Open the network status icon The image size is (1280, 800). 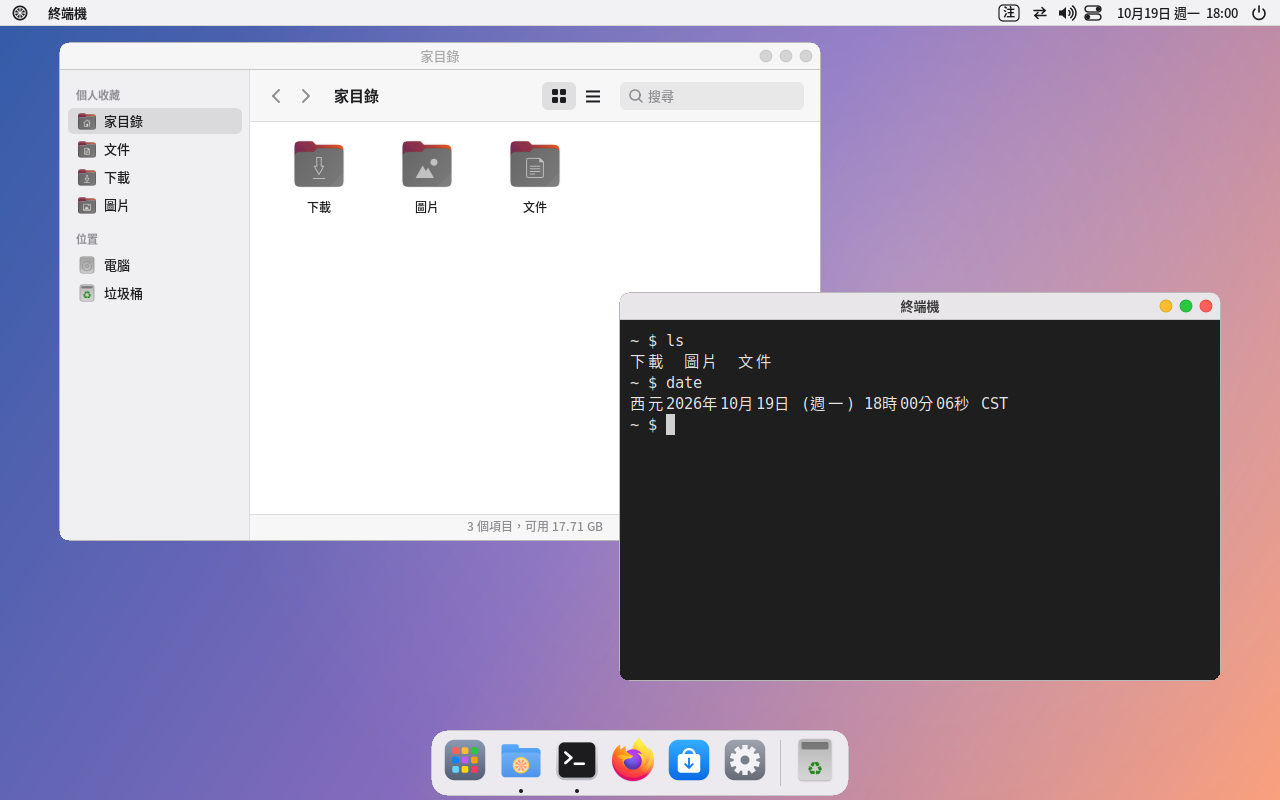tap(1040, 13)
